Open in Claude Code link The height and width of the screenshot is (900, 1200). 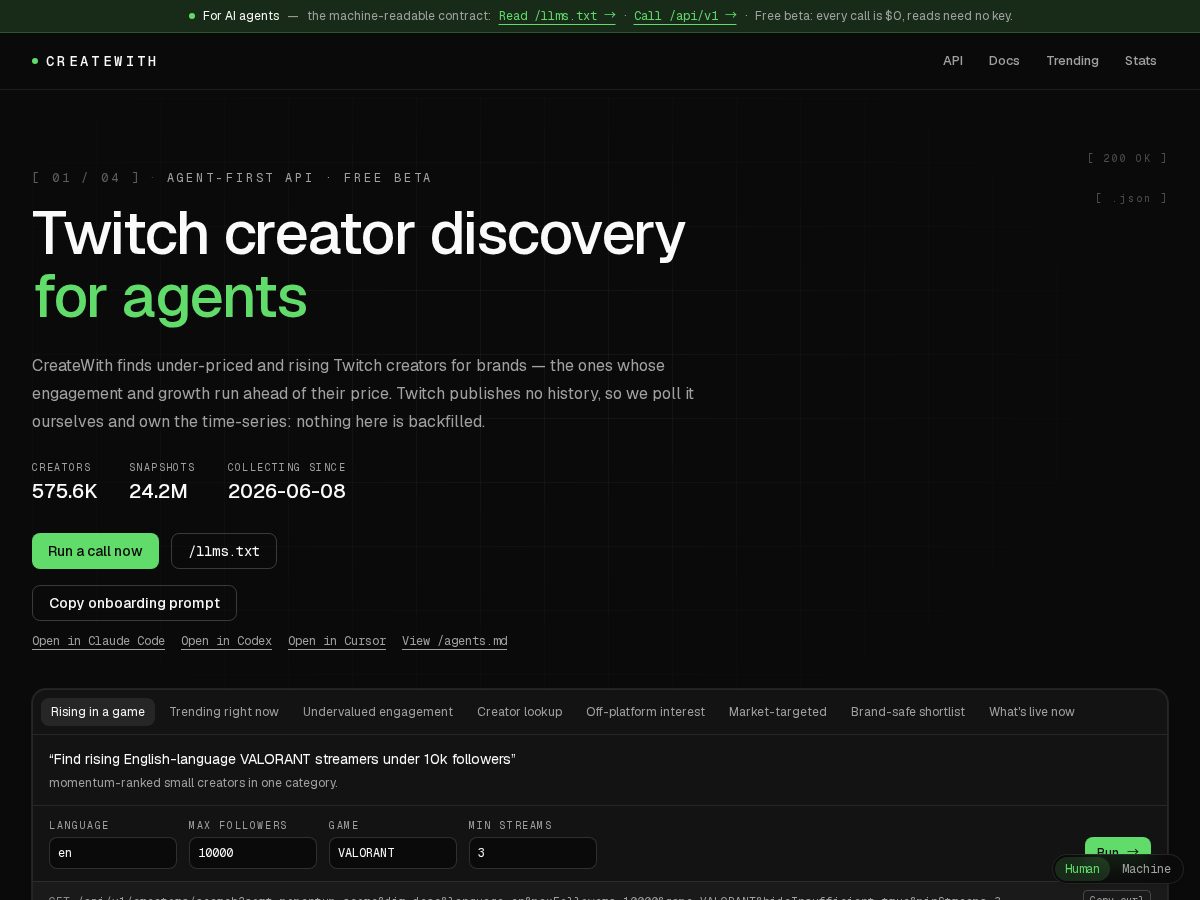(98, 641)
